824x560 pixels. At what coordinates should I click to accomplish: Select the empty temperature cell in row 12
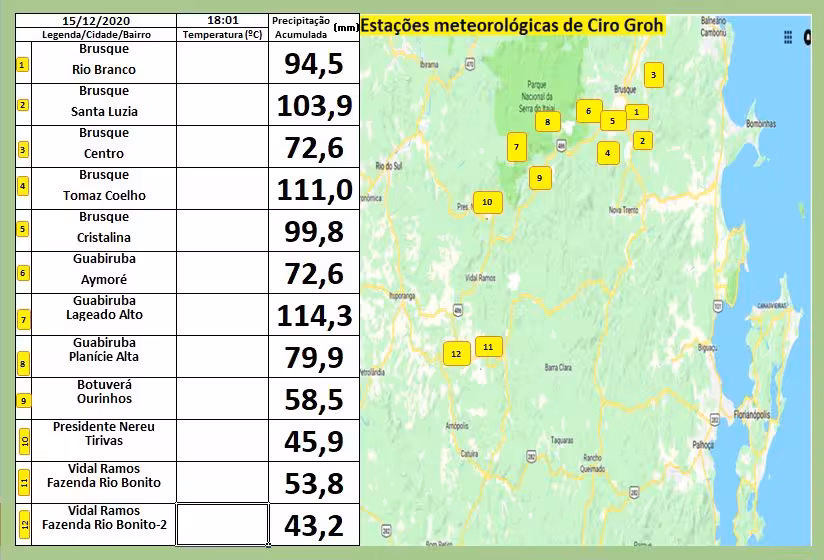coord(222,524)
